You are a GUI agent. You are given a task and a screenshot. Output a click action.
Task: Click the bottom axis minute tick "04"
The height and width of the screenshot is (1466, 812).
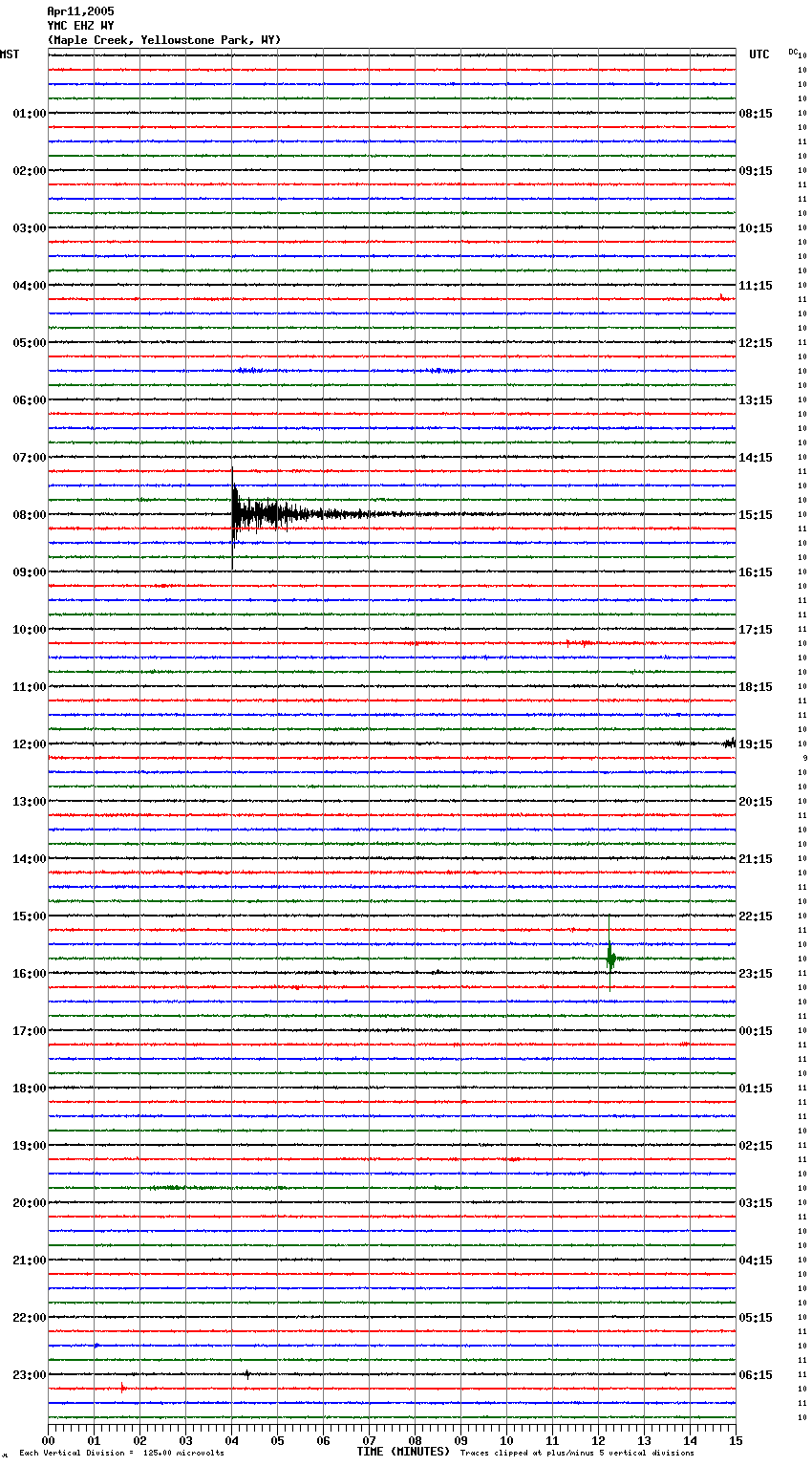click(x=231, y=1440)
